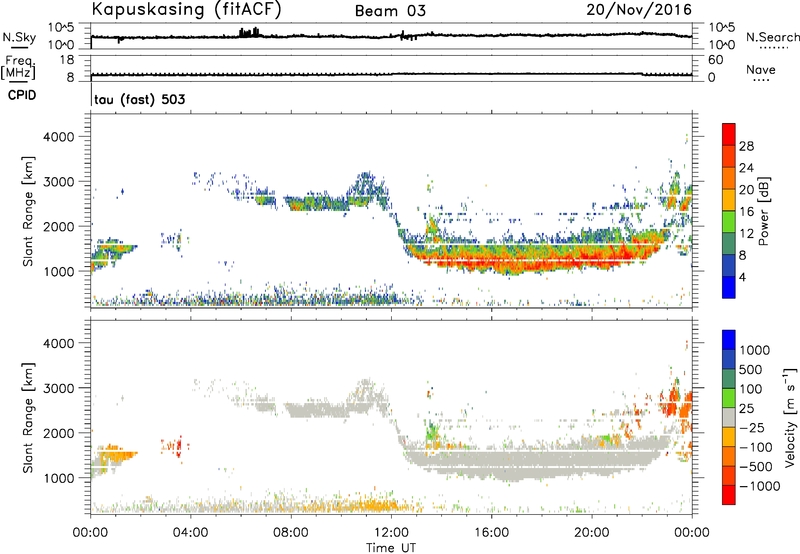The height and width of the screenshot is (554, 800).
Task: Click the "Kapuskasing (fitACF)" plot title
Action: pos(186,10)
